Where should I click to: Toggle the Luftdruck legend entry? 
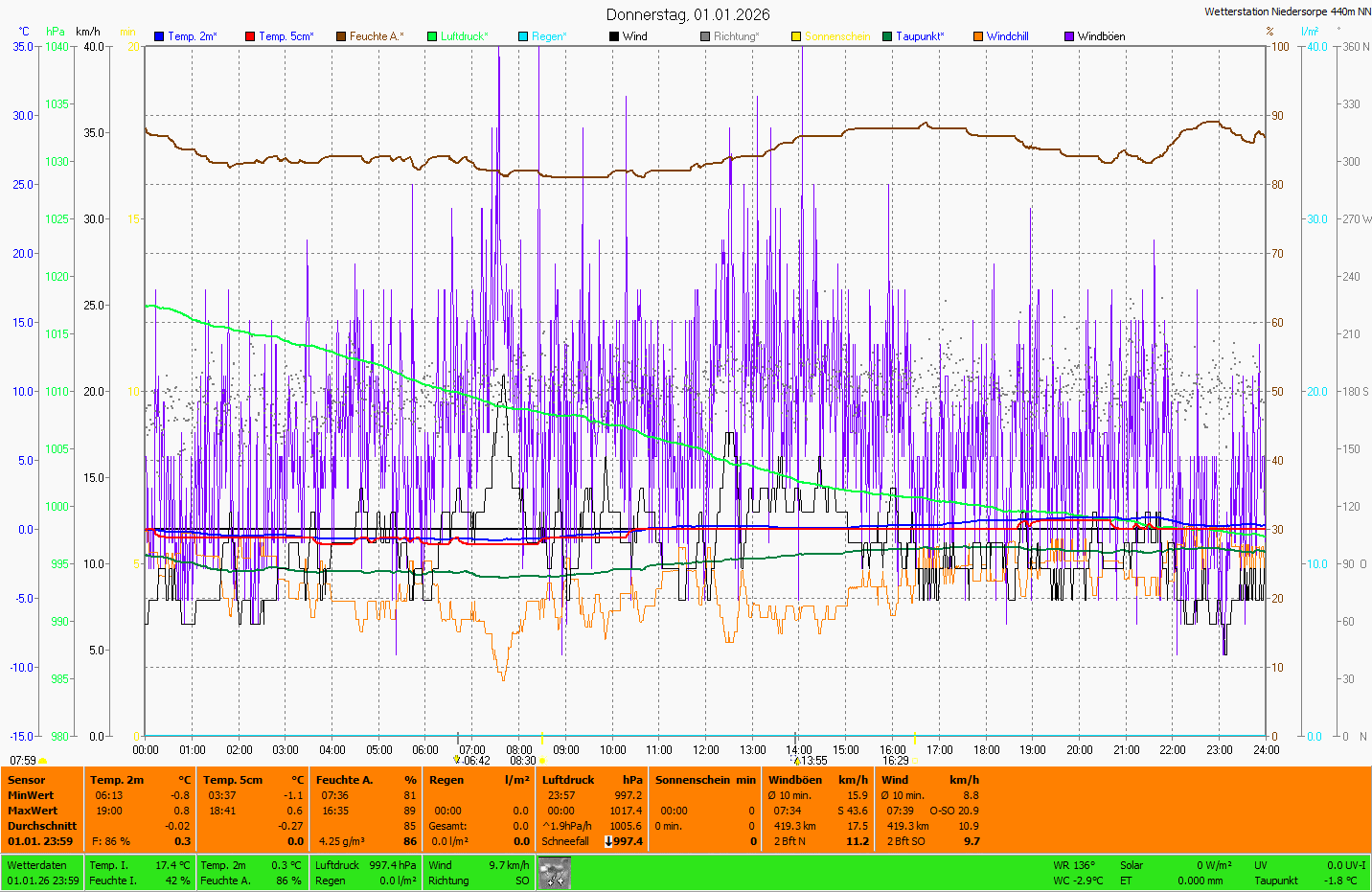point(464,36)
